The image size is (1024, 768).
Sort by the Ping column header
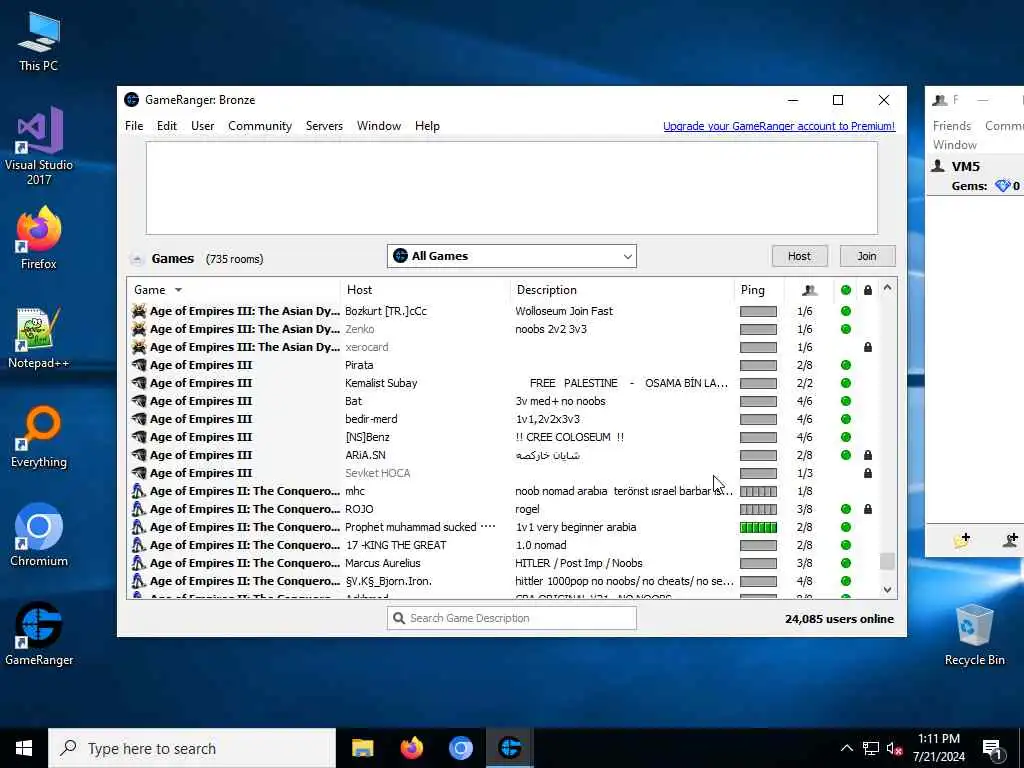pos(752,290)
